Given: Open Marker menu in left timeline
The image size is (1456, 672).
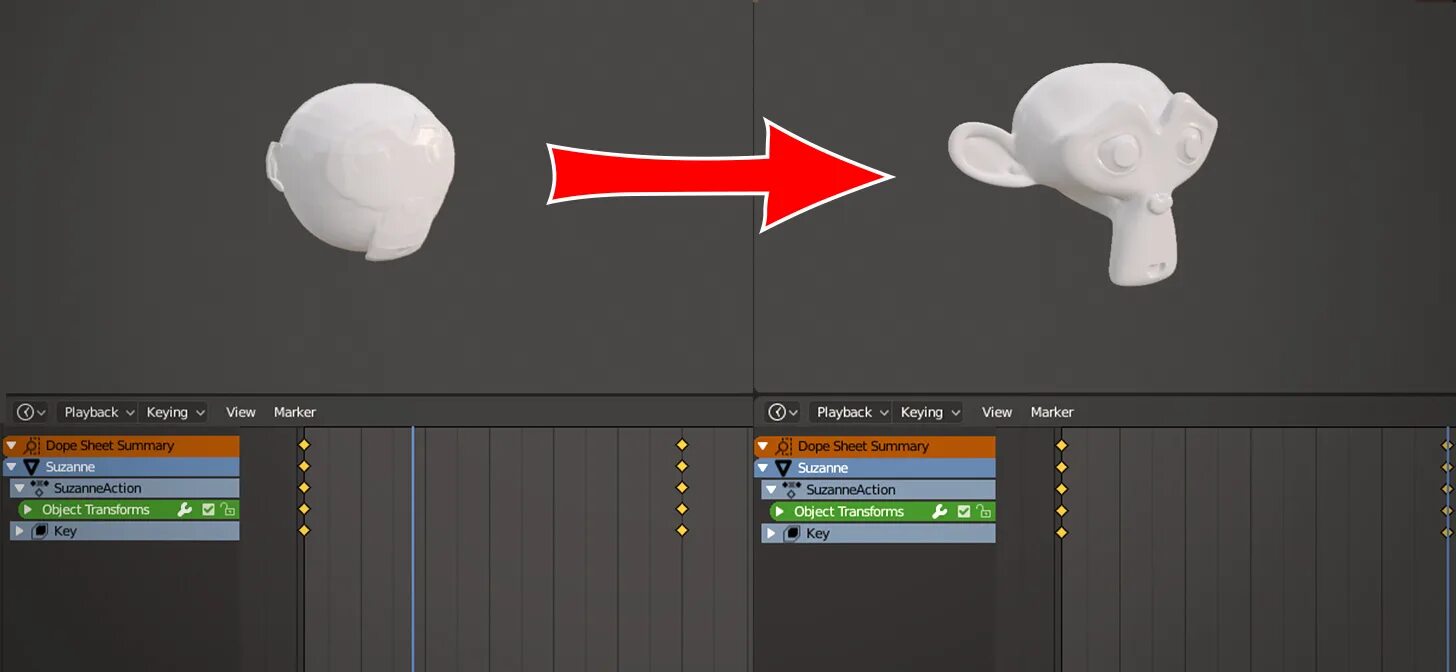Looking at the screenshot, I should tap(295, 412).
